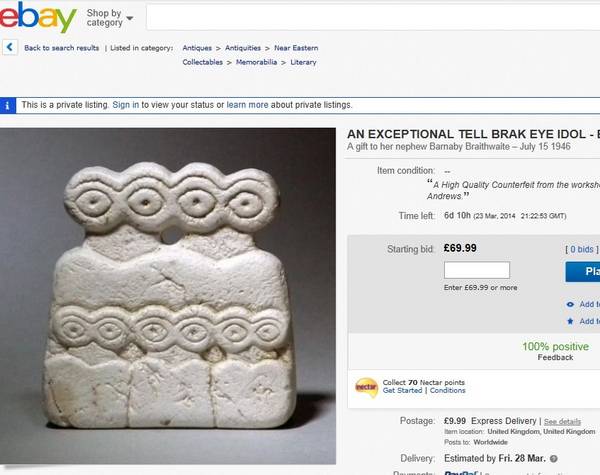Click learn more about private listings

[x=247, y=105]
